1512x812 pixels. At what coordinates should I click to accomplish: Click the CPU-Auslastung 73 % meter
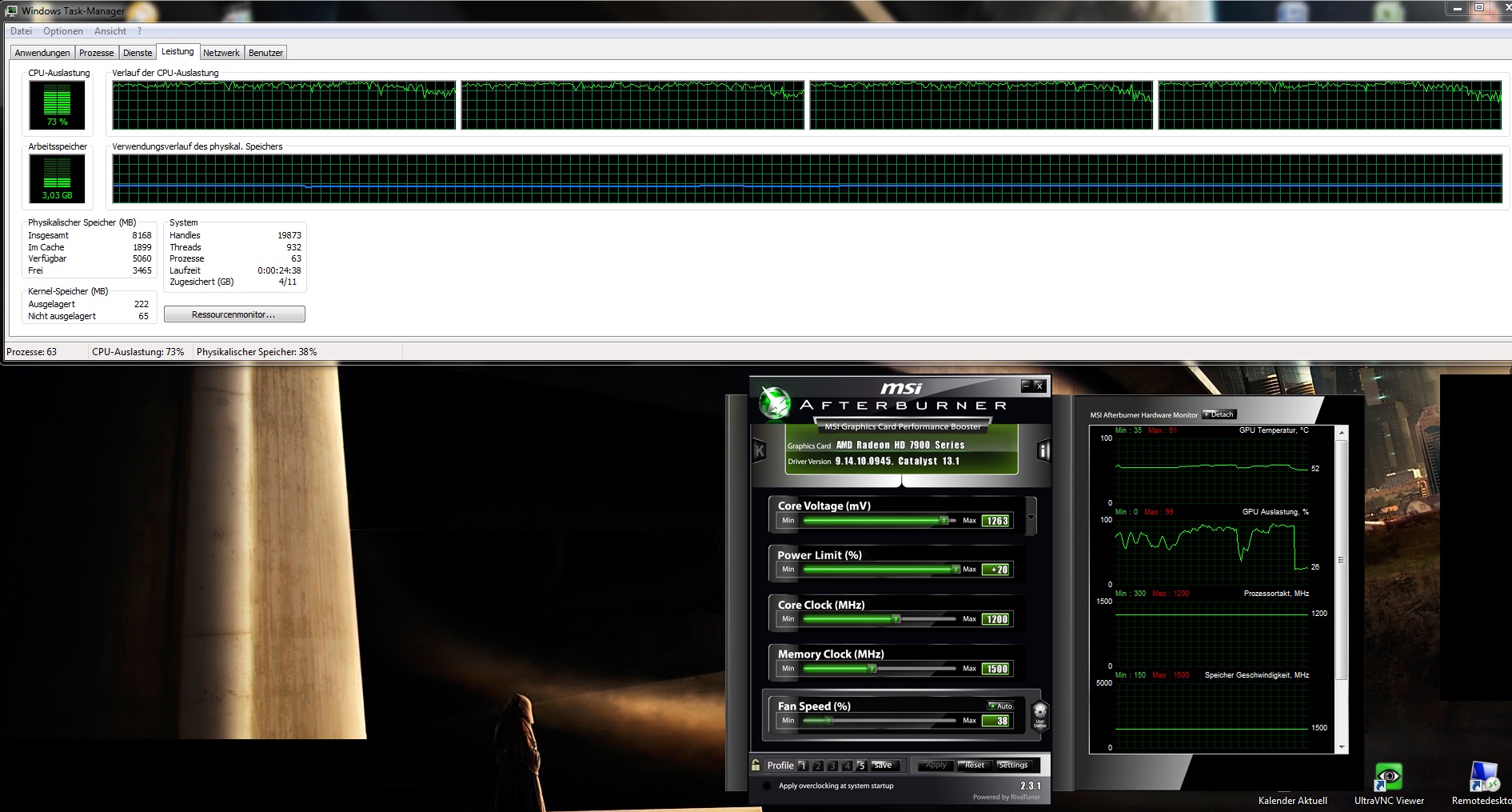coord(57,106)
